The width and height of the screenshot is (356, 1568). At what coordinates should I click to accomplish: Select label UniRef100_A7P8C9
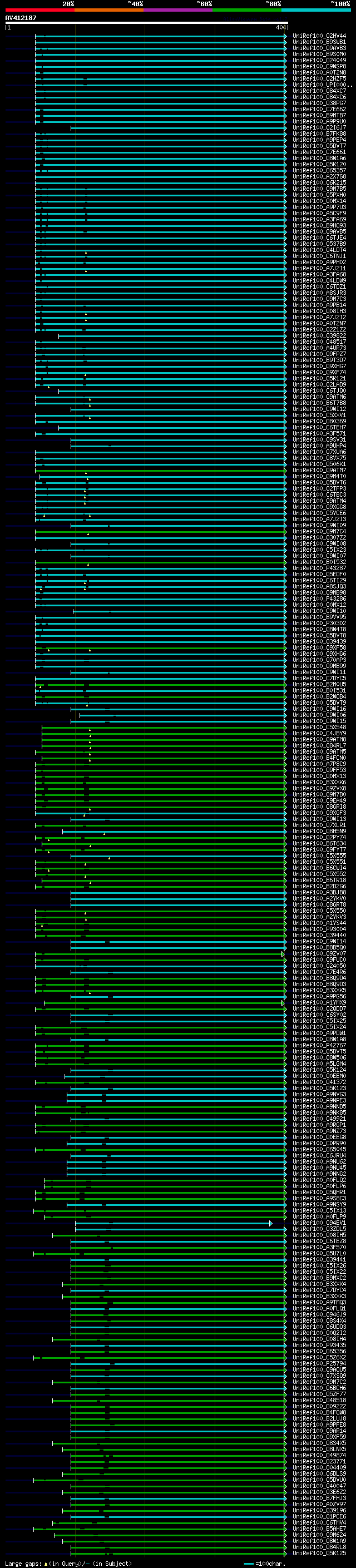click(x=319, y=764)
